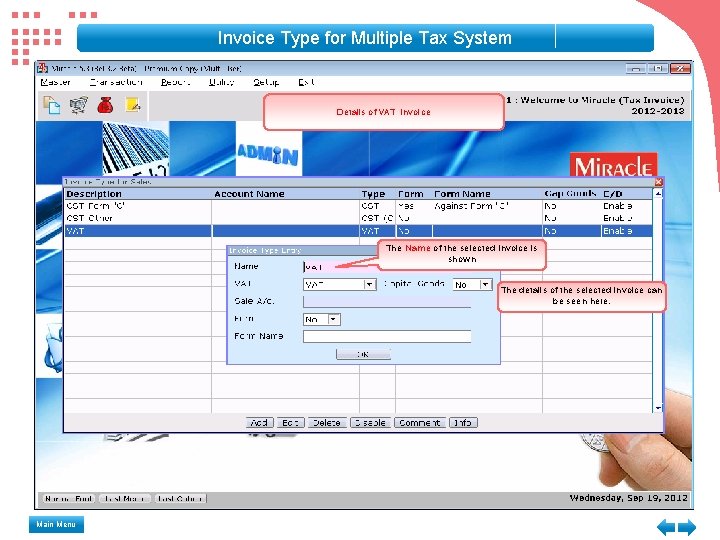
Task: Click the Info button
Action: [x=463, y=423]
